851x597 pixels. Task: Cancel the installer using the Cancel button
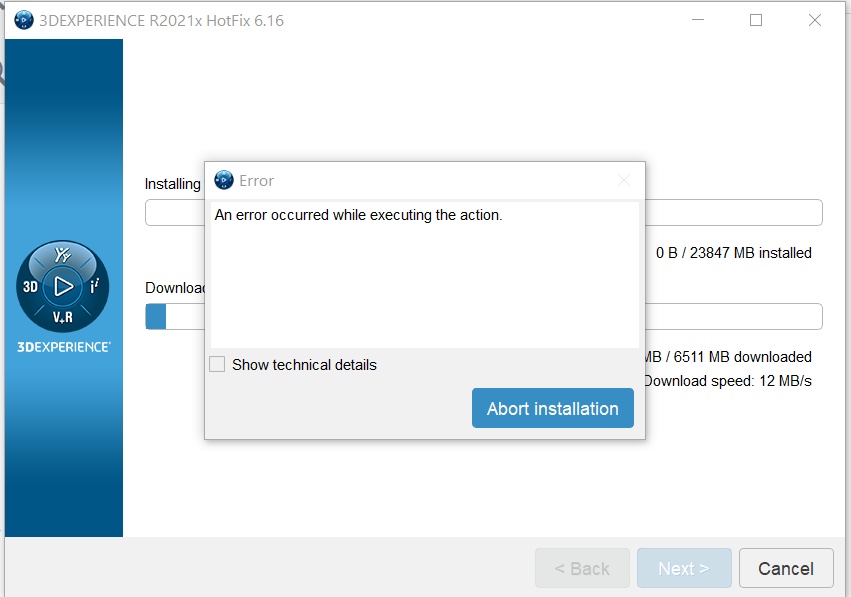coord(786,568)
